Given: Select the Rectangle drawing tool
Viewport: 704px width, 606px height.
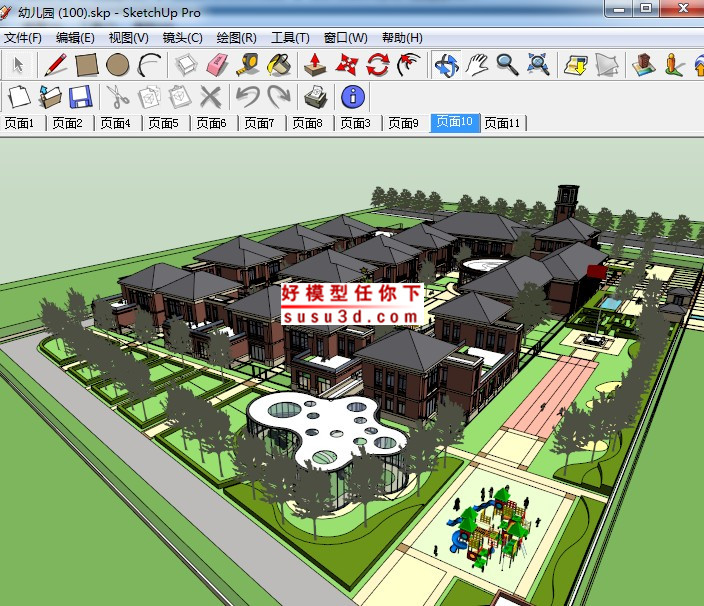Looking at the screenshot, I should tap(87, 65).
